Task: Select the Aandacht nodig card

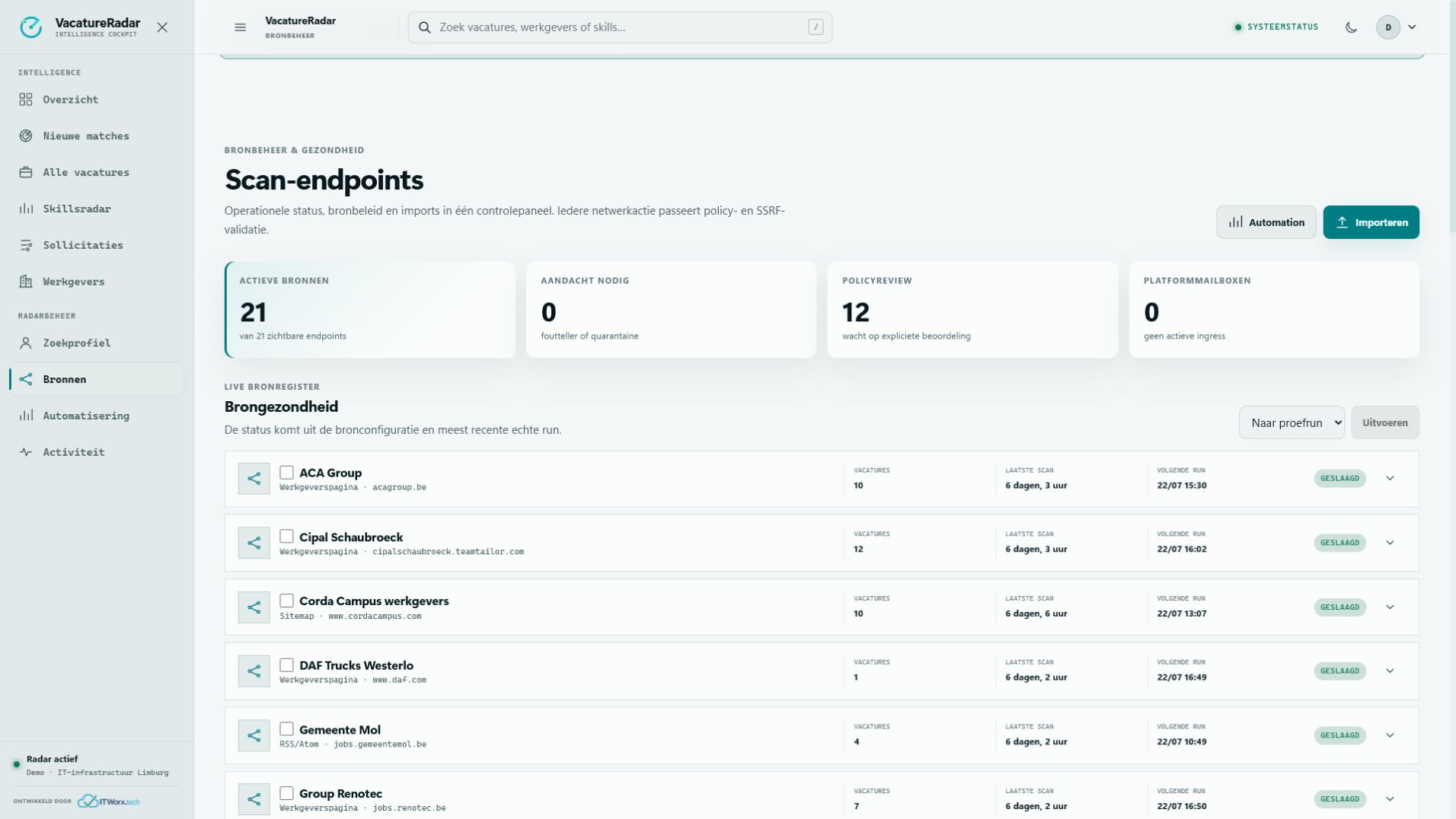Action: click(x=671, y=310)
